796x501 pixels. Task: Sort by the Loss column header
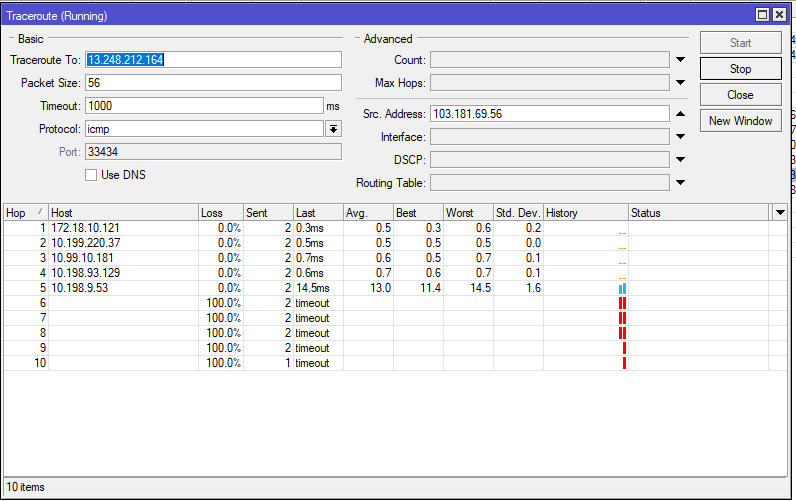pos(221,213)
